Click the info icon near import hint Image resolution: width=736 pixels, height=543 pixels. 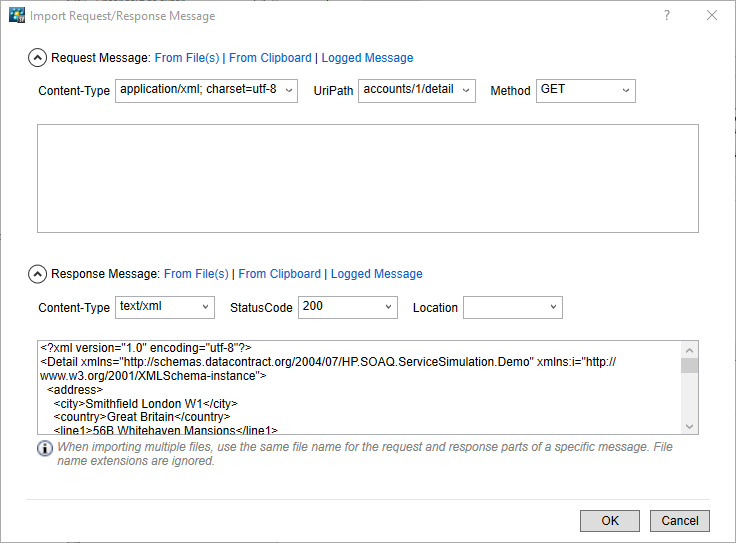[x=45, y=448]
